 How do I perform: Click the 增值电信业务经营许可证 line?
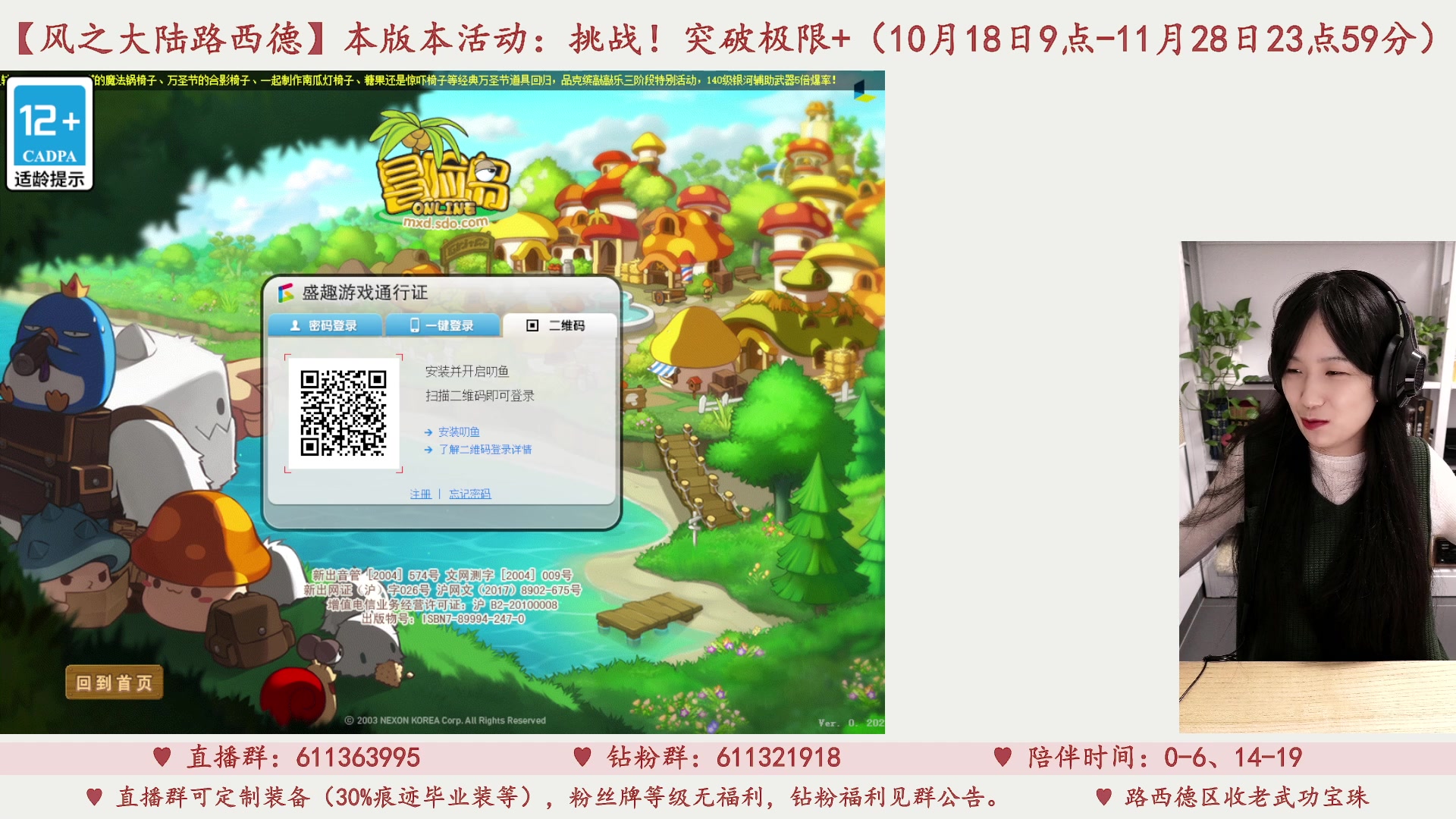tap(442, 604)
